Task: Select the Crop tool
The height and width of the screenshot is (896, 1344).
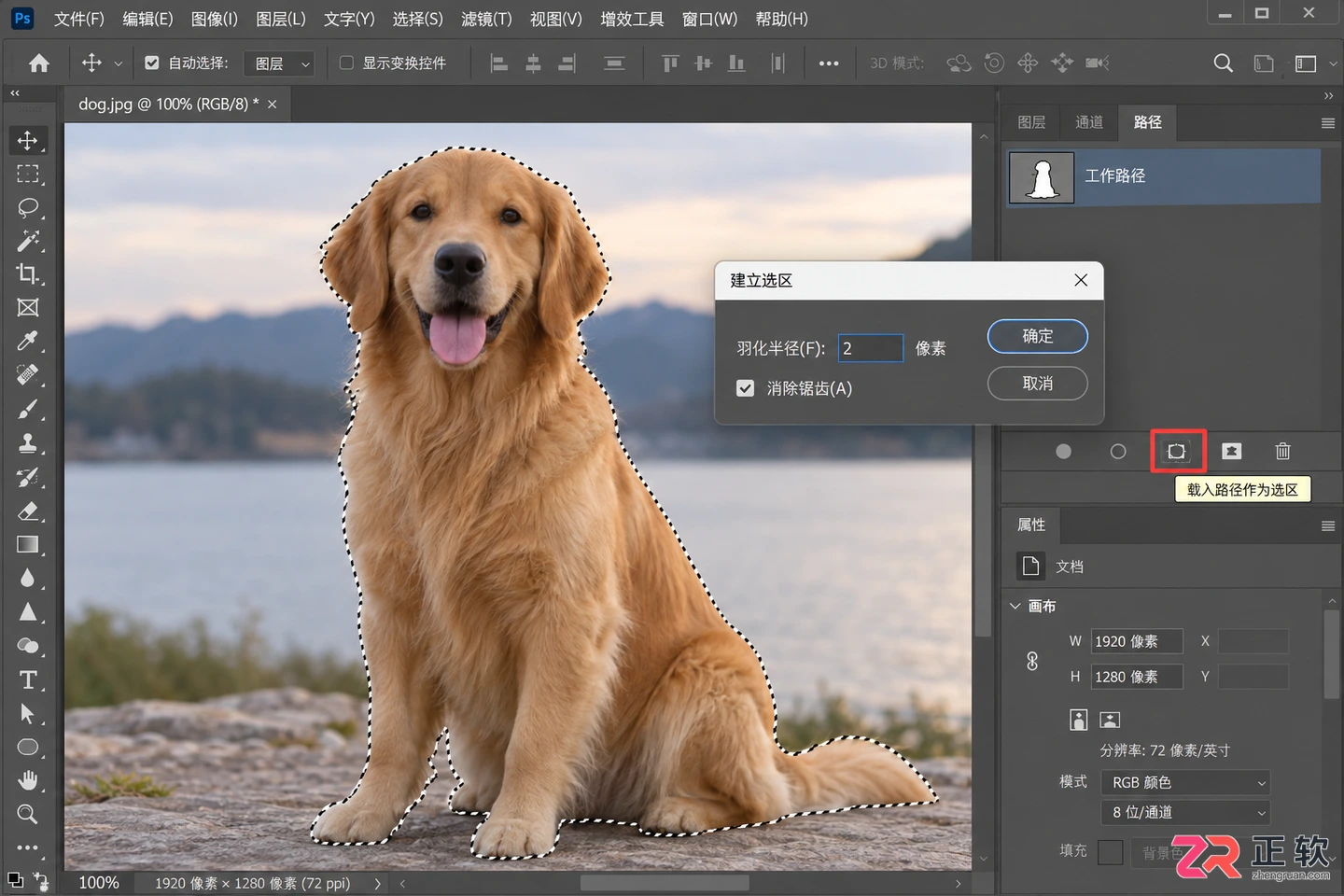Action: tap(27, 274)
